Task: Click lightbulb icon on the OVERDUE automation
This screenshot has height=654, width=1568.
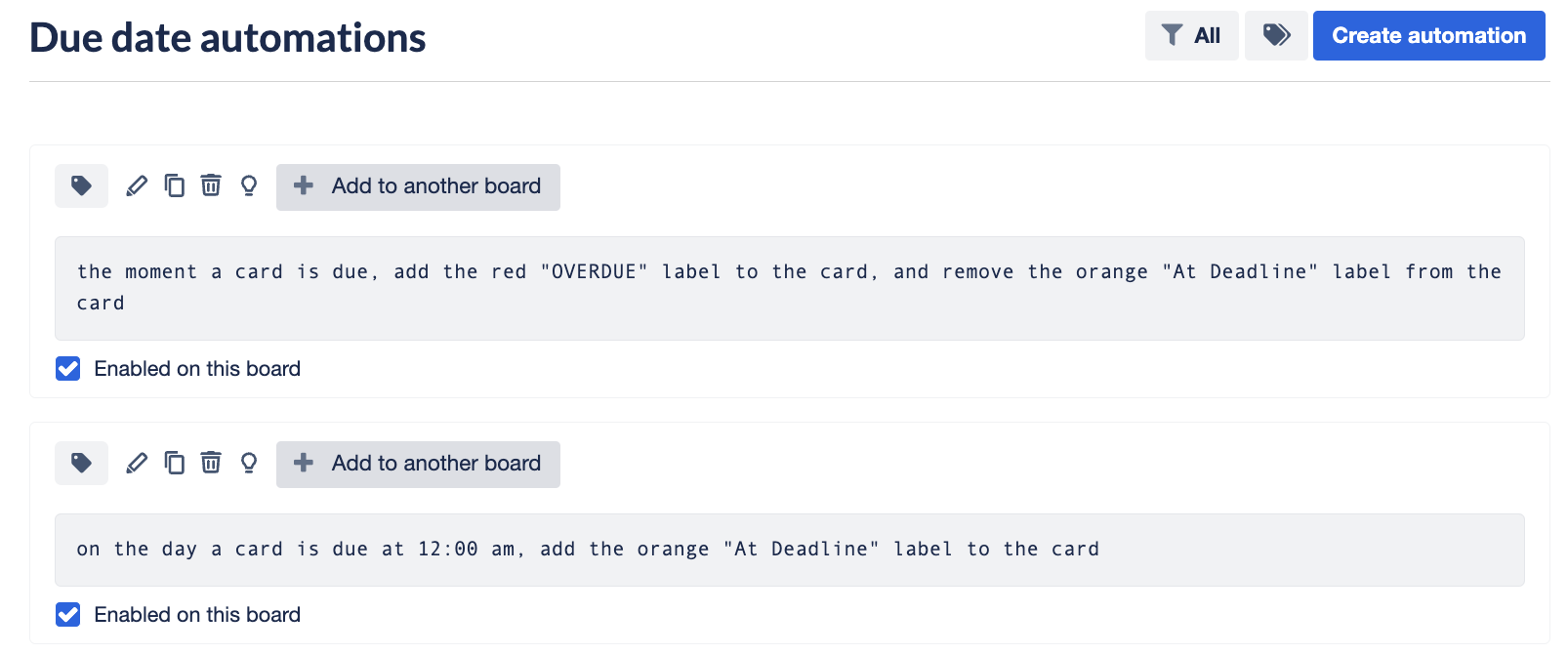Action: tap(249, 185)
